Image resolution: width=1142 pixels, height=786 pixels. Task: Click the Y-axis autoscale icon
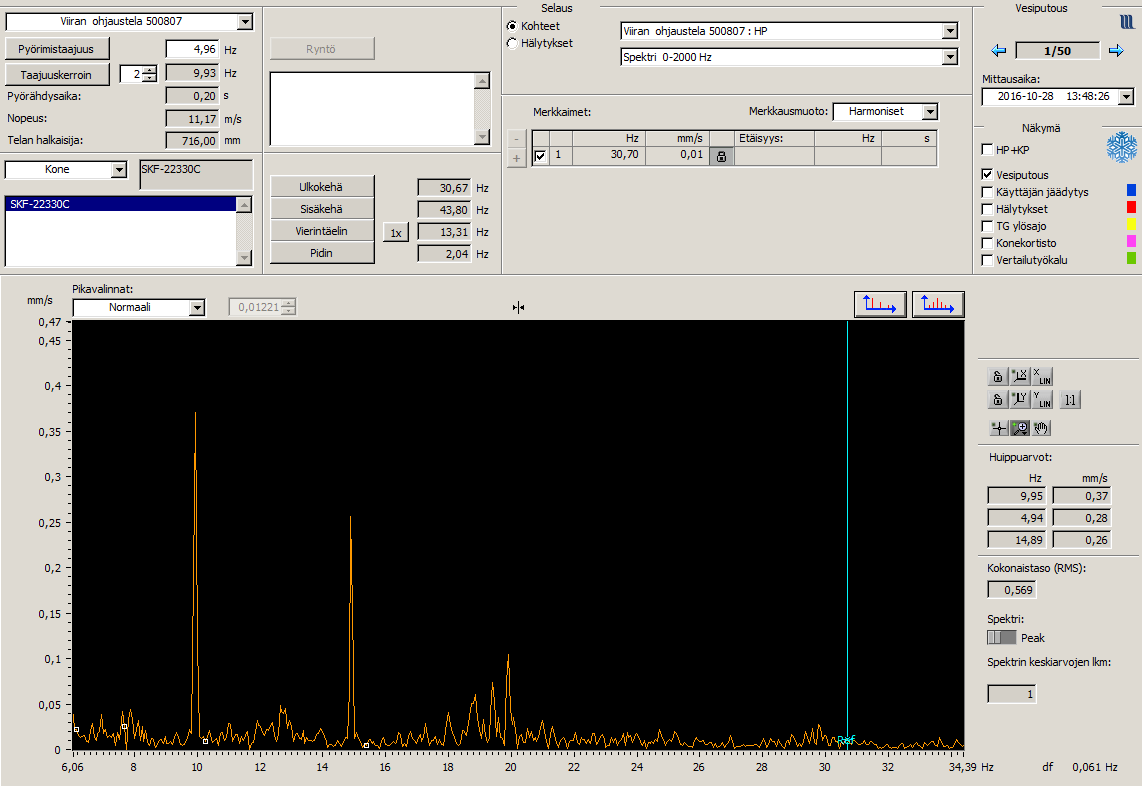click(1020, 399)
